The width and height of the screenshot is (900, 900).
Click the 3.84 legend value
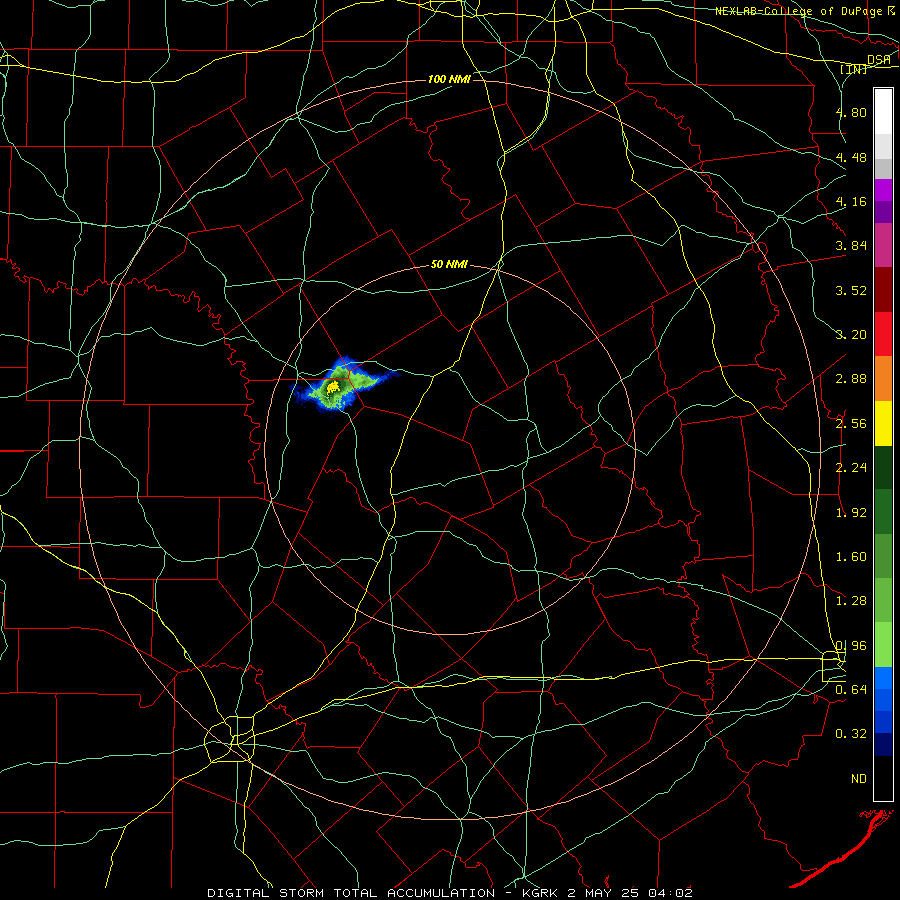point(851,246)
